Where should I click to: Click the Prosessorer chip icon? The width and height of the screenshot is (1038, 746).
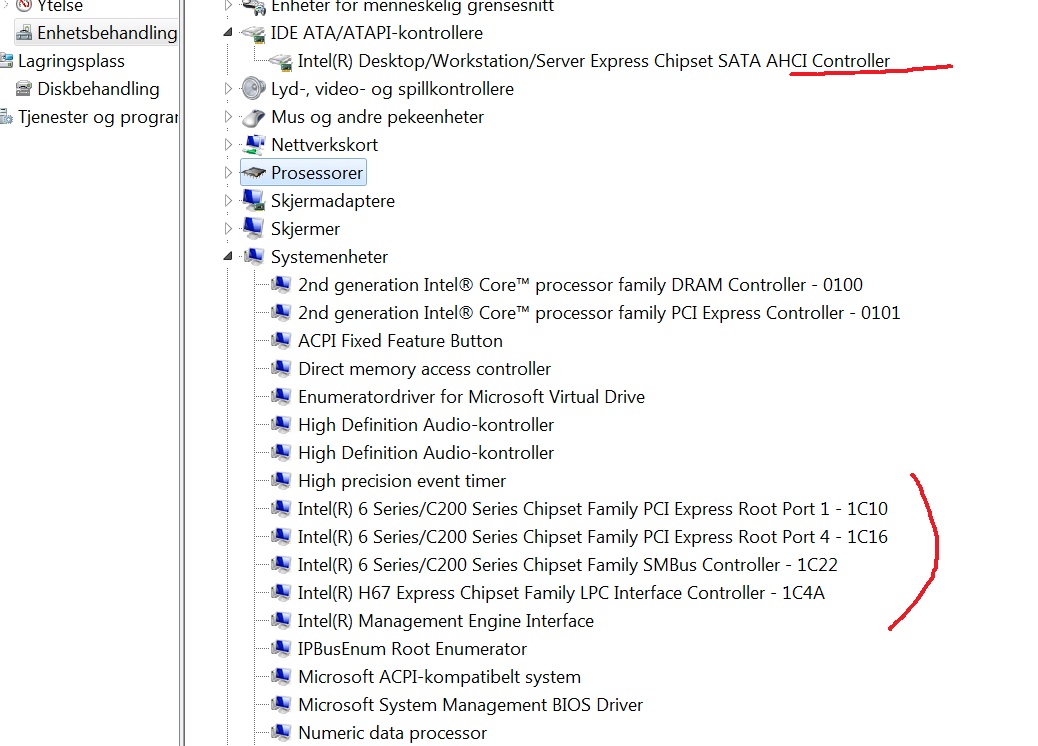(253, 173)
